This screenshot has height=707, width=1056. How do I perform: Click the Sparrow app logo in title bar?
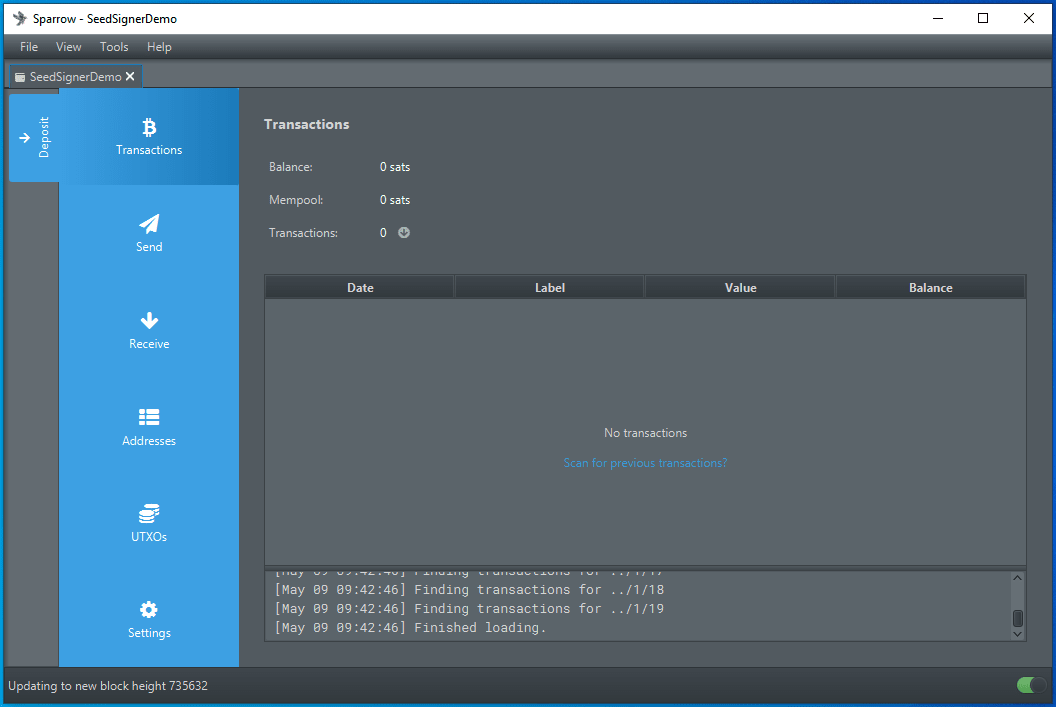19,18
